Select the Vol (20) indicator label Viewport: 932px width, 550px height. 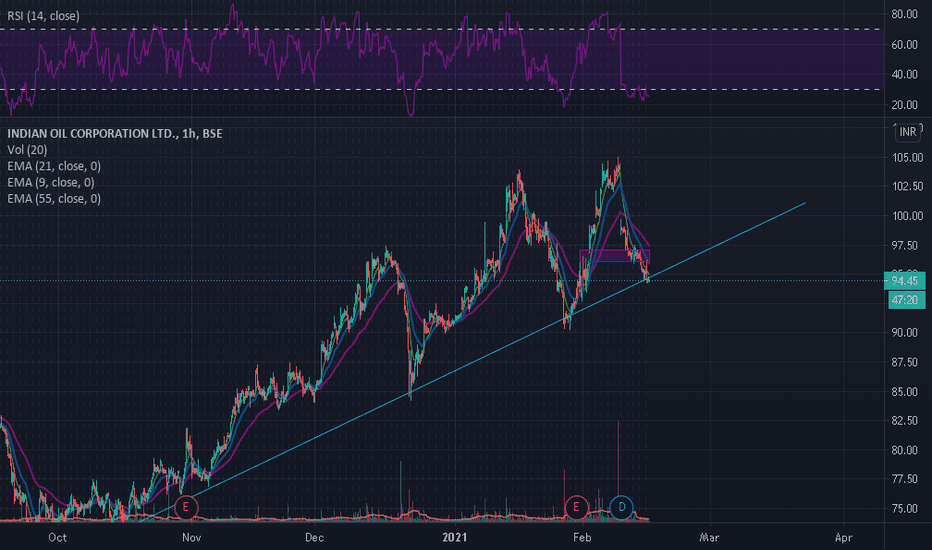pos(27,150)
